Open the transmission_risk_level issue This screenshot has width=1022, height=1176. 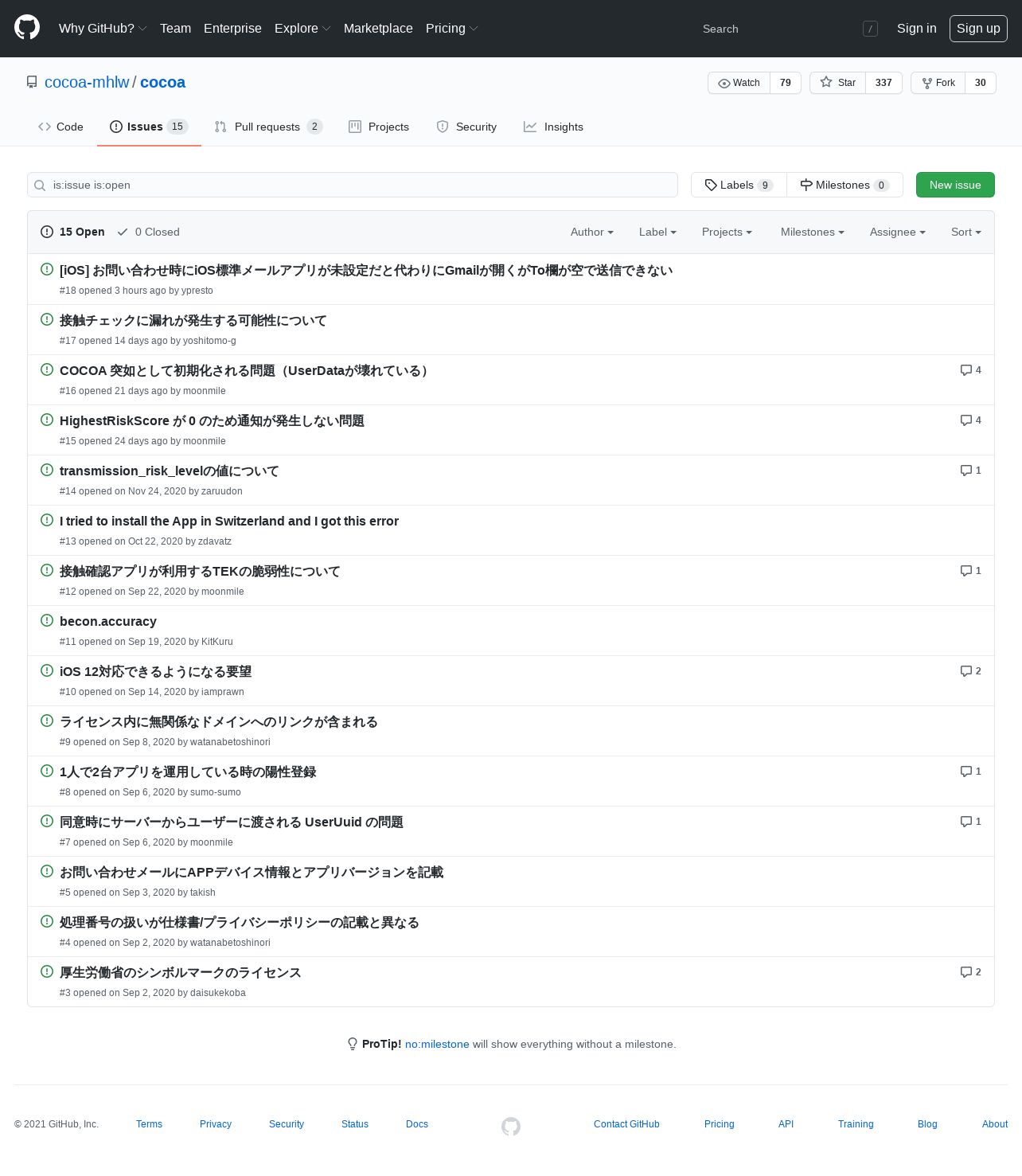pos(170,471)
